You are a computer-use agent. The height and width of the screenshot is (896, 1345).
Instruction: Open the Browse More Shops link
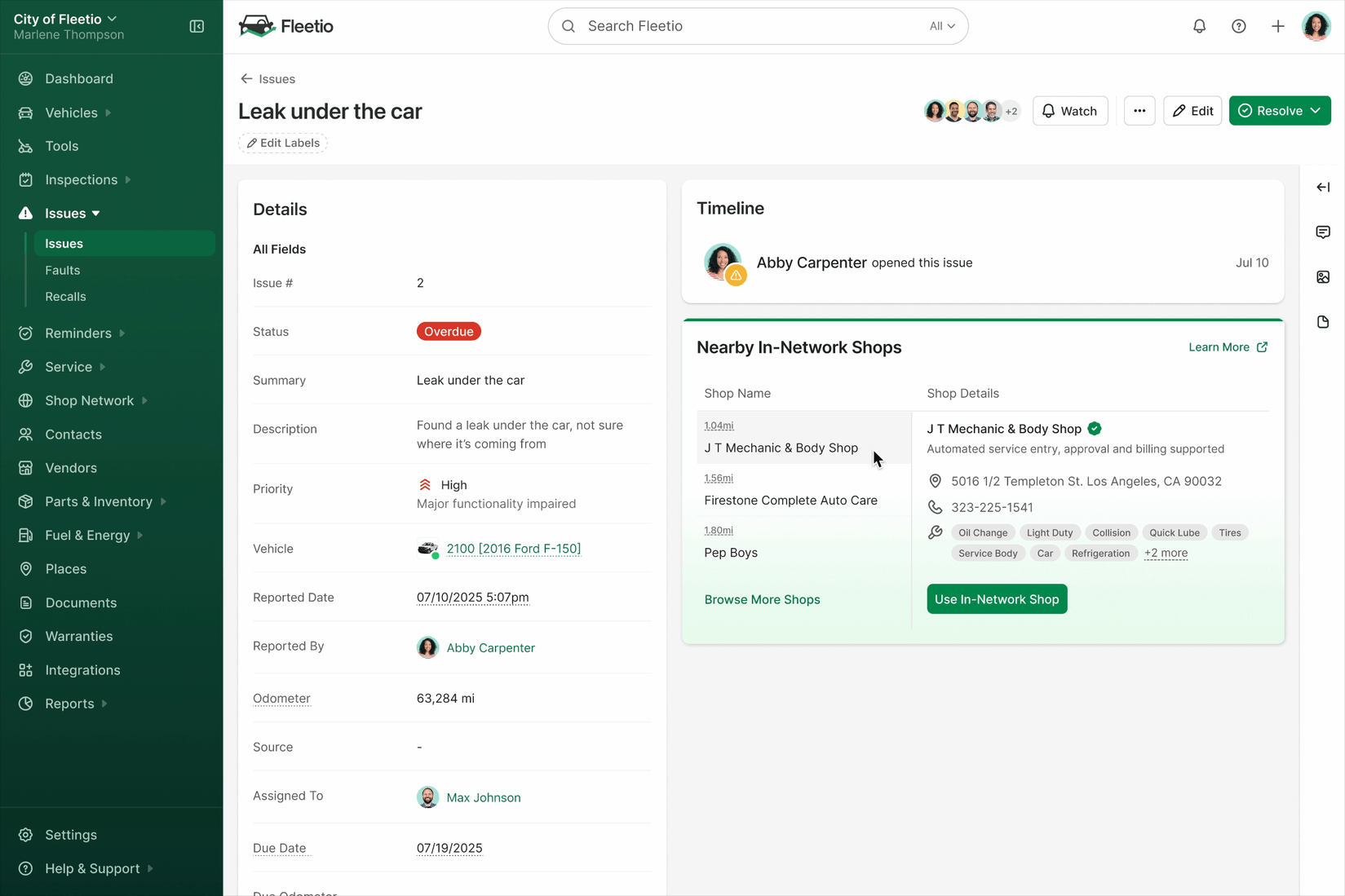(x=762, y=599)
